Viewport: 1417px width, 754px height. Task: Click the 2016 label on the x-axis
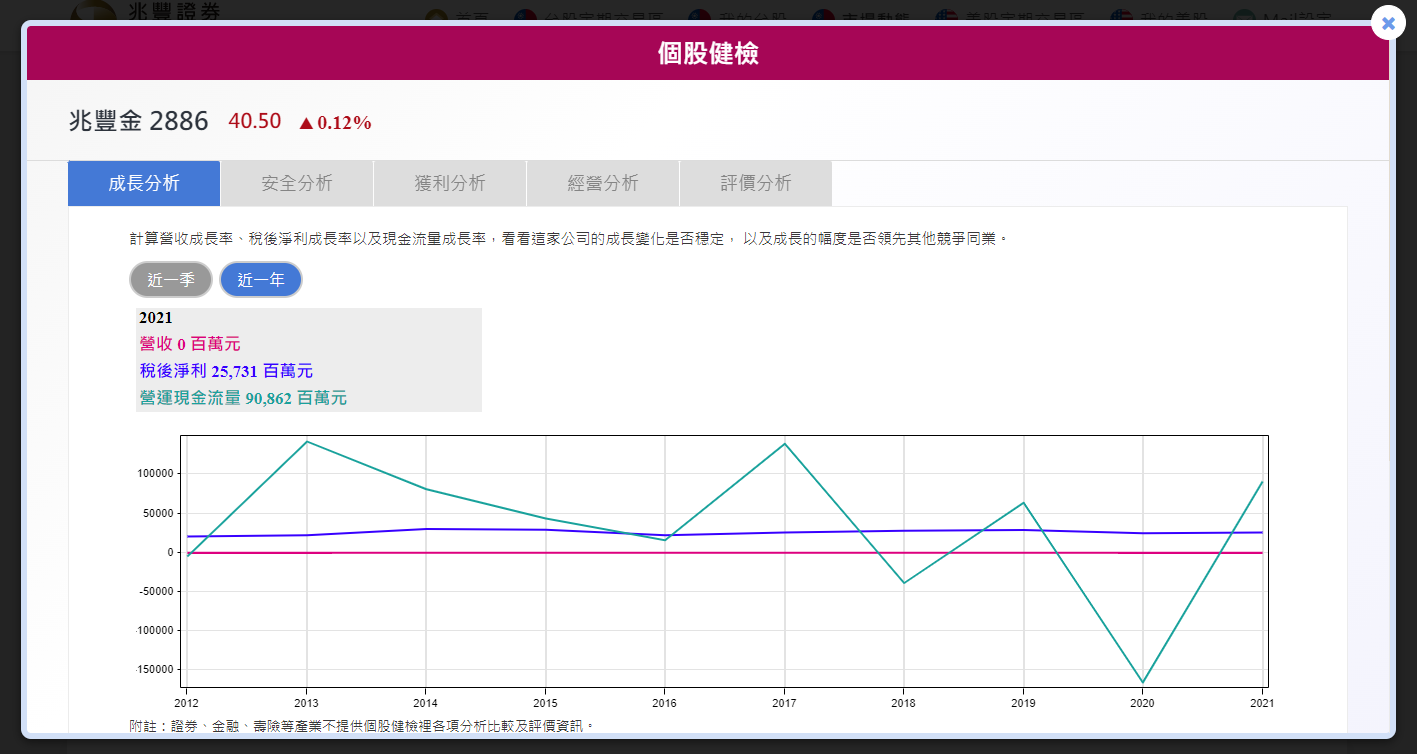tap(664, 704)
